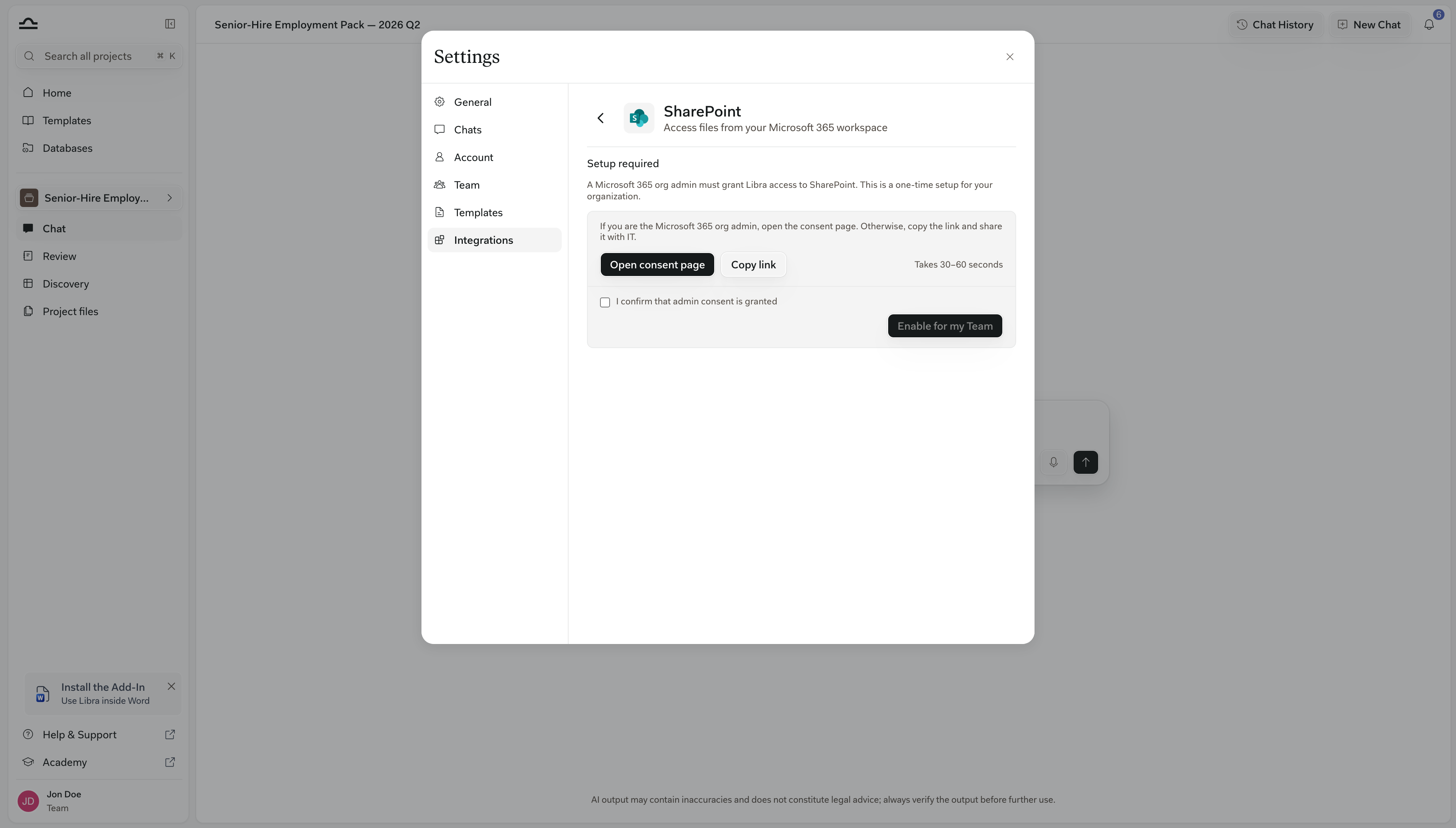Open Team settings tab
The image size is (1456, 828).
tap(494, 185)
